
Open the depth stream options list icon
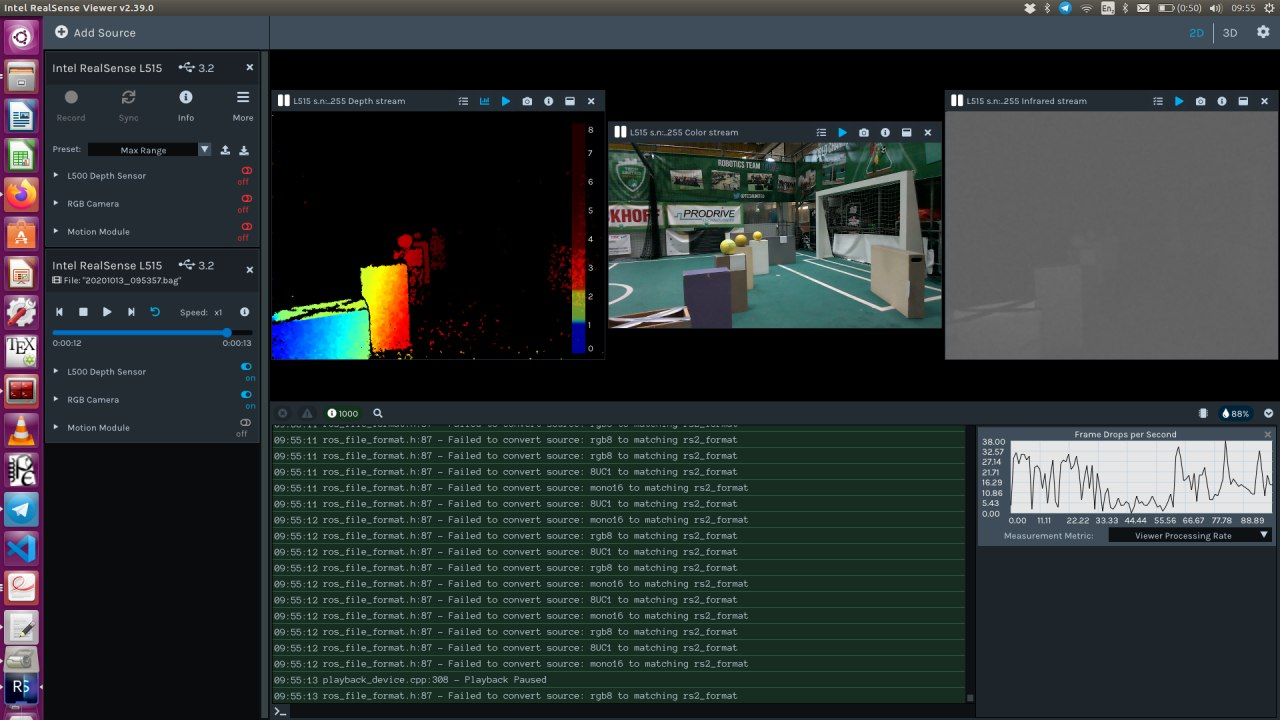tap(463, 100)
